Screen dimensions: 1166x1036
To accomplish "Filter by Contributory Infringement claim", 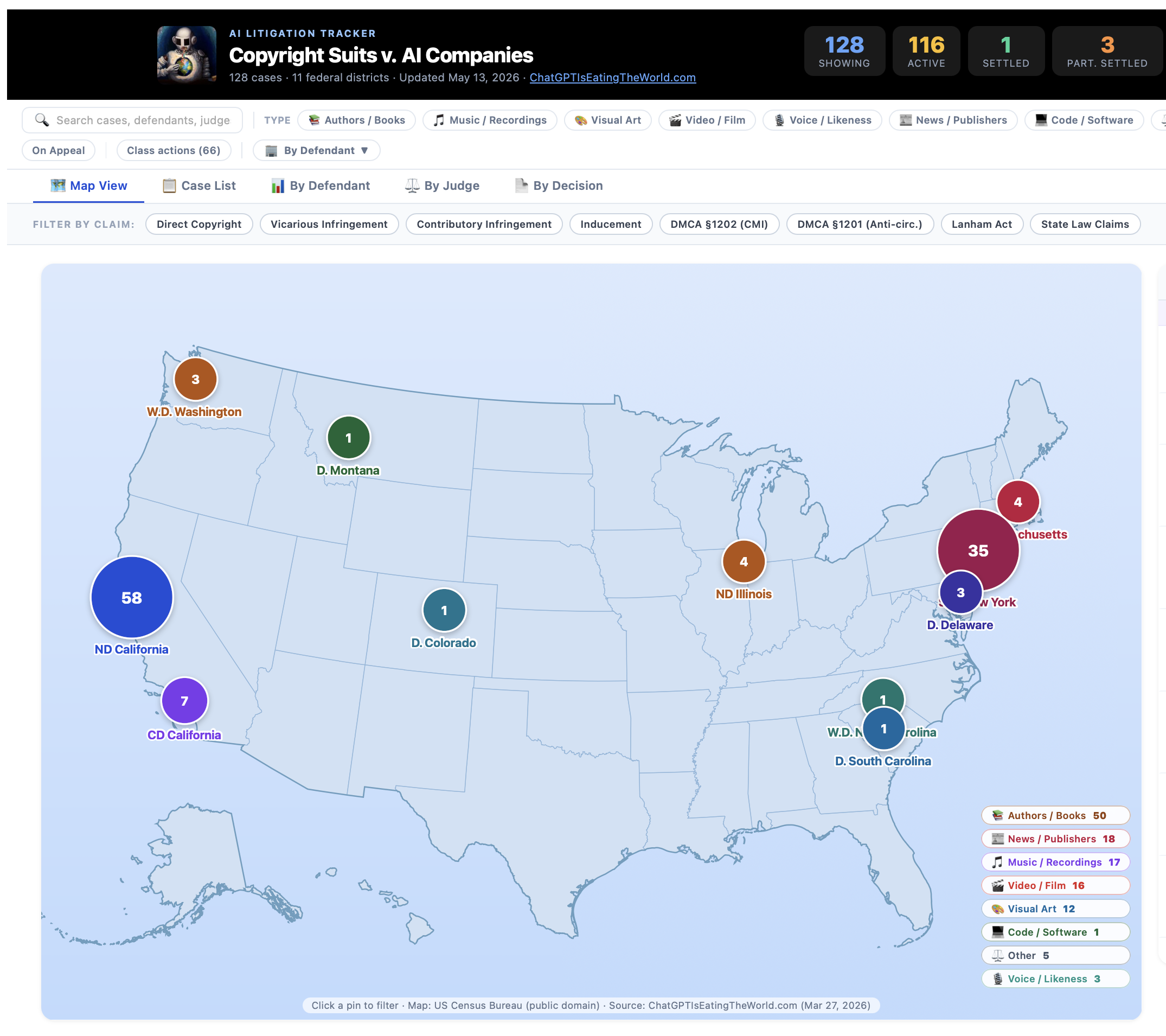I will tap(484, 223).
